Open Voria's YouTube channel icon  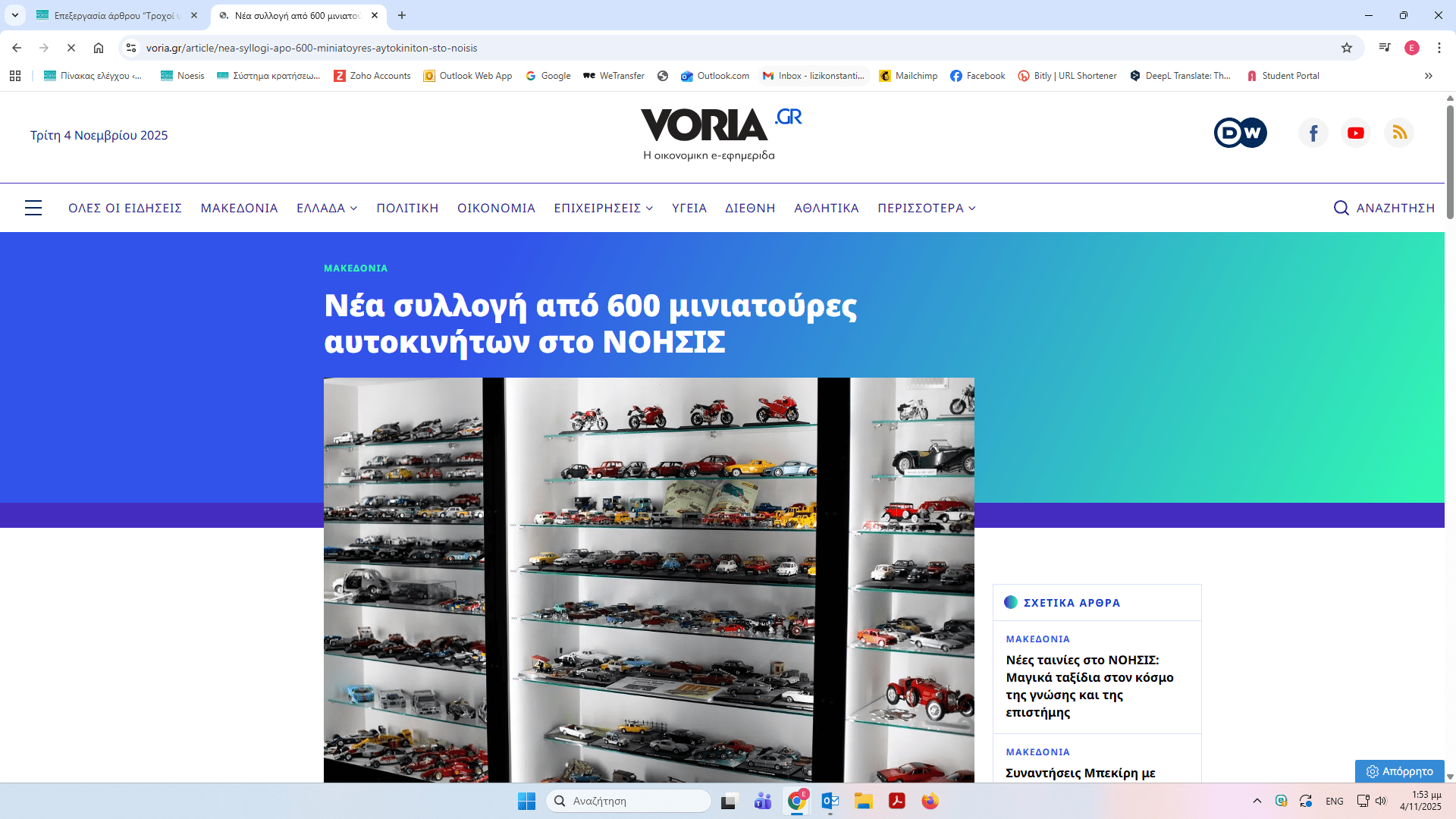[1356, 133]
